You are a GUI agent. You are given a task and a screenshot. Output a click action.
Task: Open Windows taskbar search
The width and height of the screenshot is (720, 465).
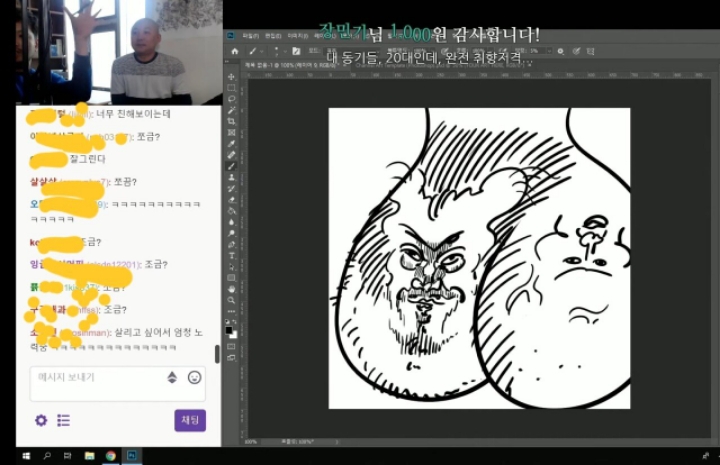coord(47,456)
